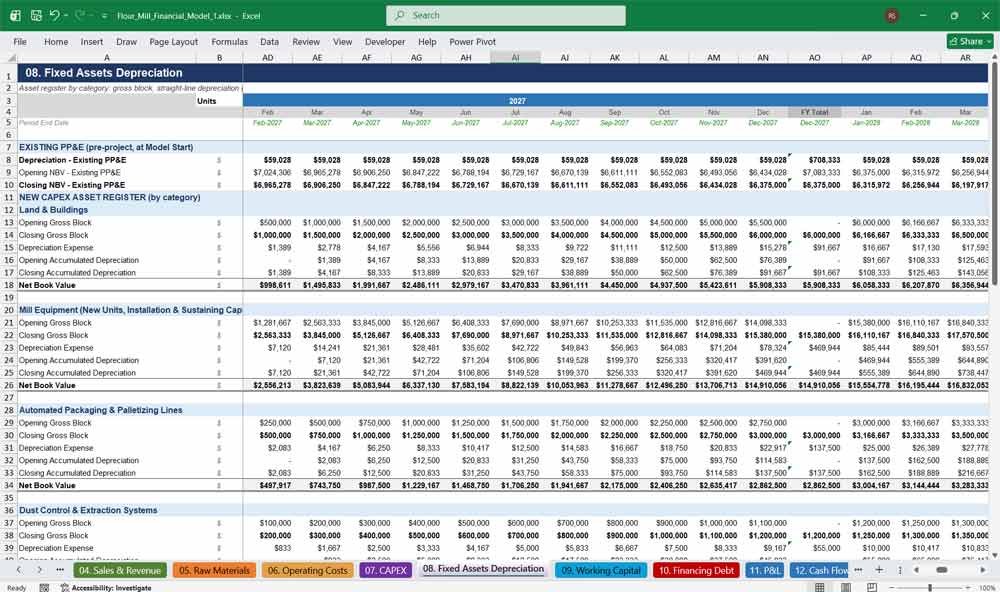The width and height of the screenshot is (1000, 592).
Task: Click in the Search box
Action: [x=506, y=15]
